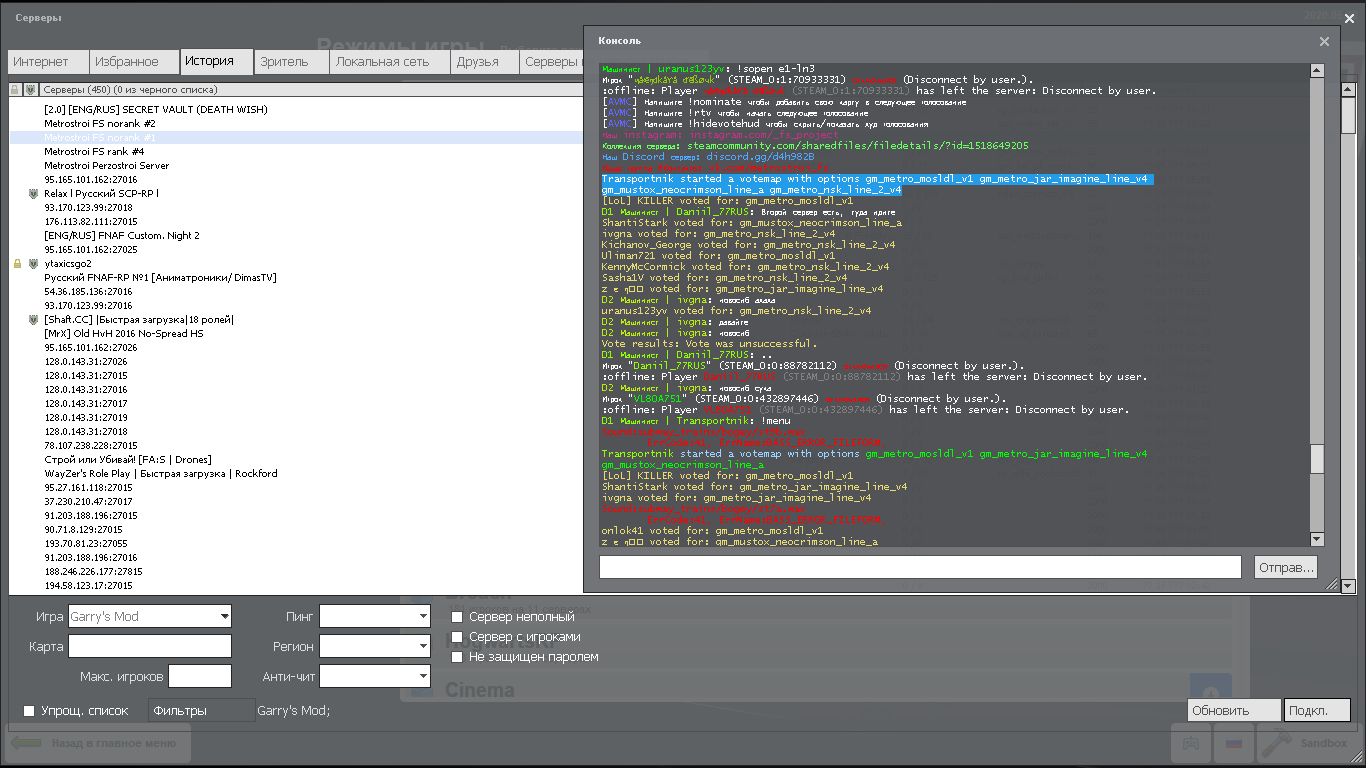Click console scroll-down arrow button

(1317, 539)
